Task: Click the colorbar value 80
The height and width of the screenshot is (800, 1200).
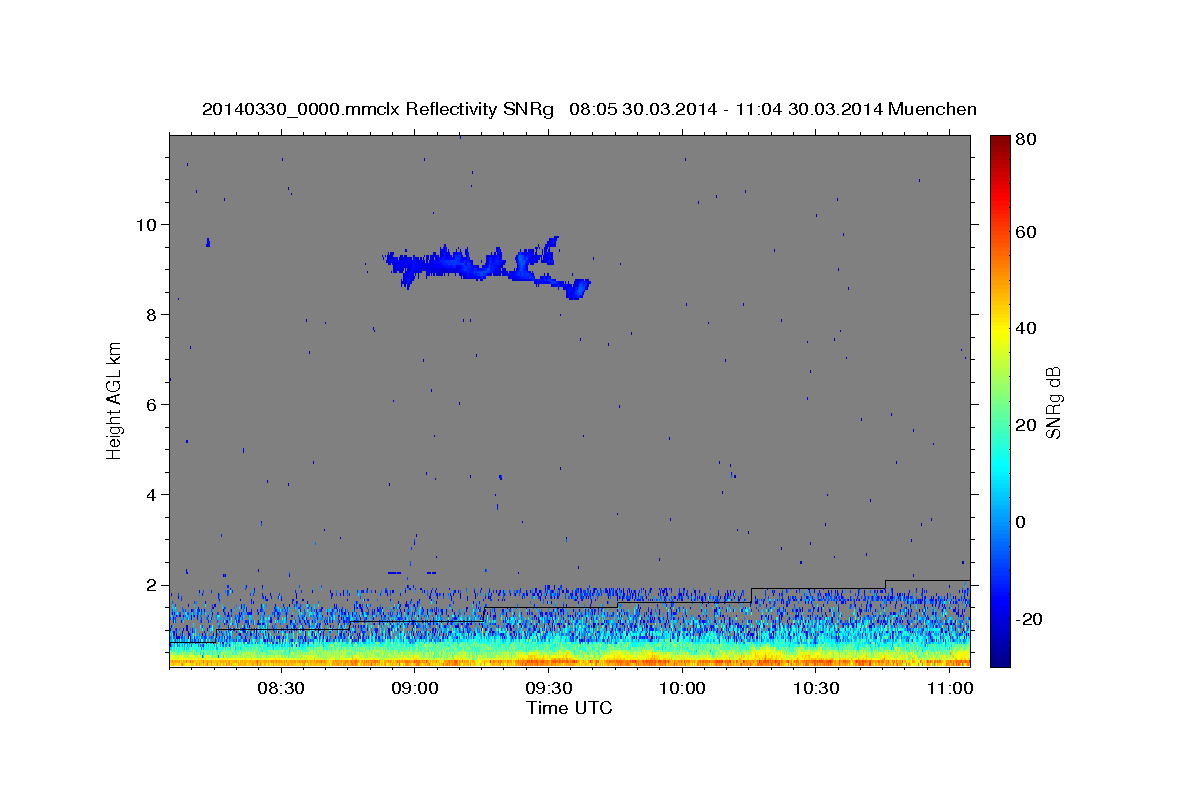Action: tap(1028, 140)
